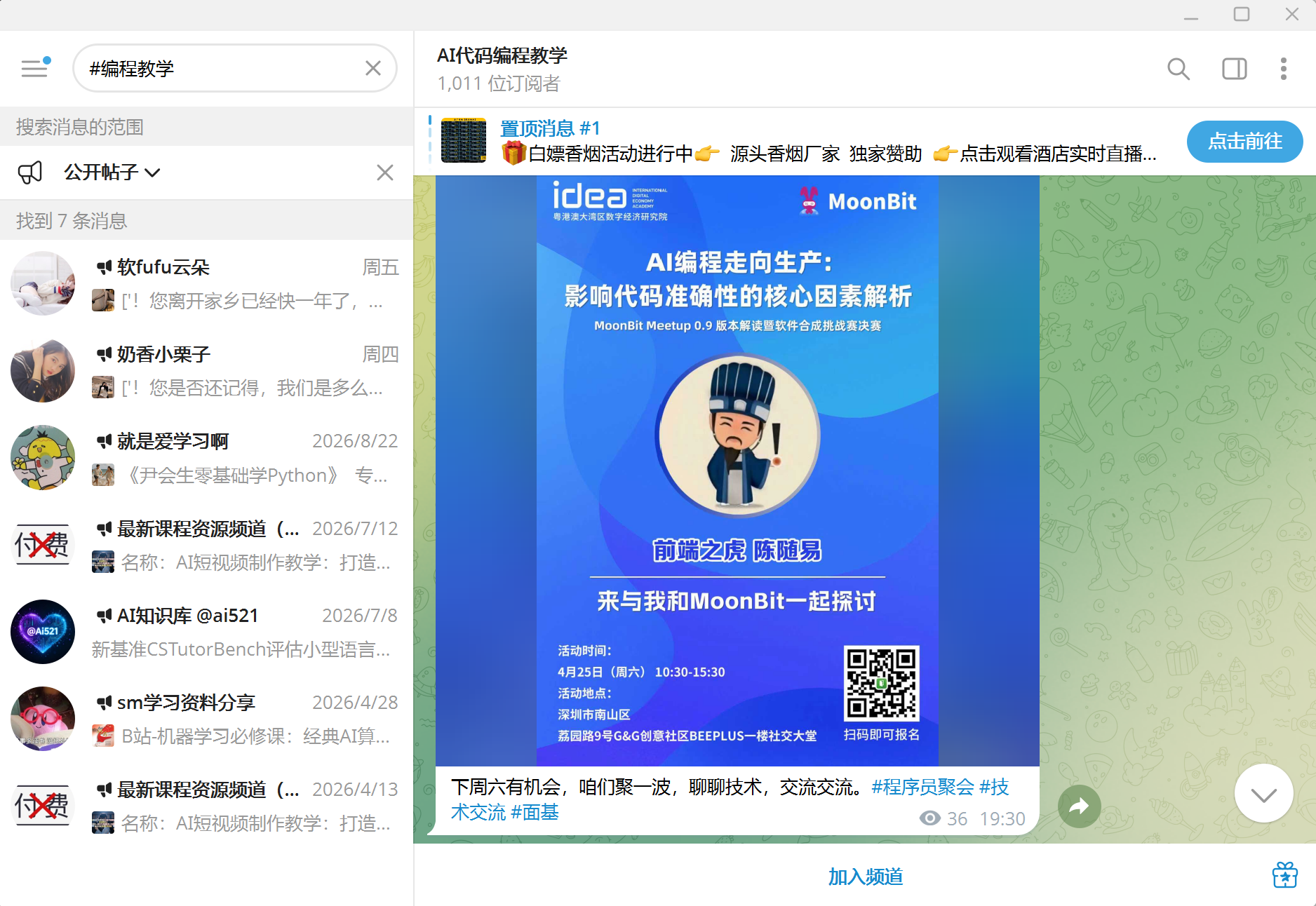Jump to bottom with down-arrow button
This screenshot has height=906, width=1316.
(x=1263, y=793)
